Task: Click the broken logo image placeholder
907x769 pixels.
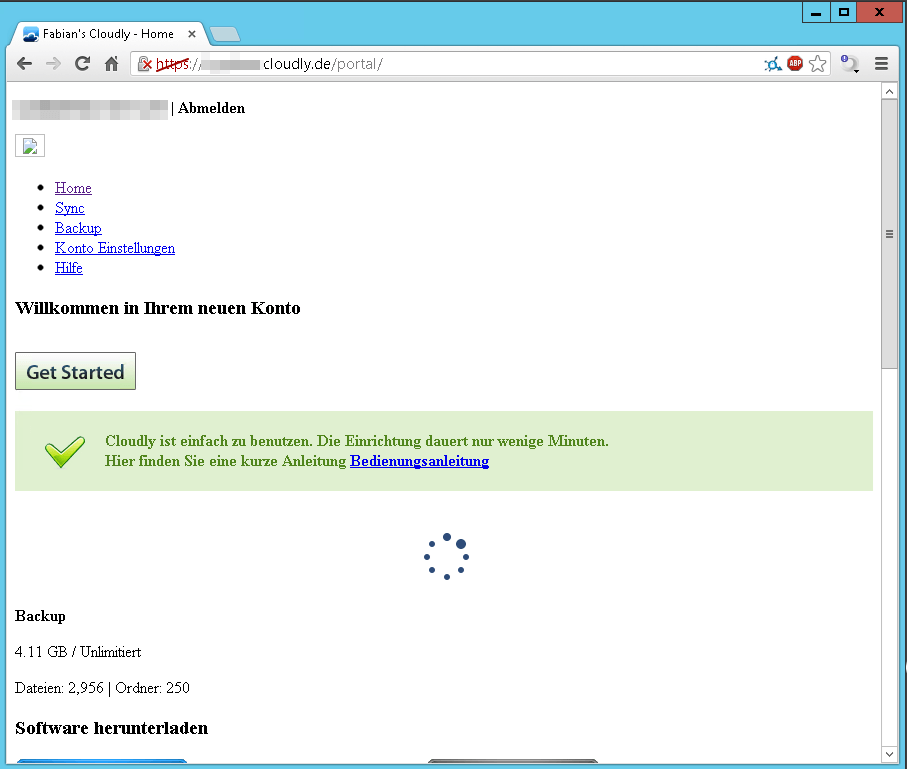Action: [x=30, y=146]
